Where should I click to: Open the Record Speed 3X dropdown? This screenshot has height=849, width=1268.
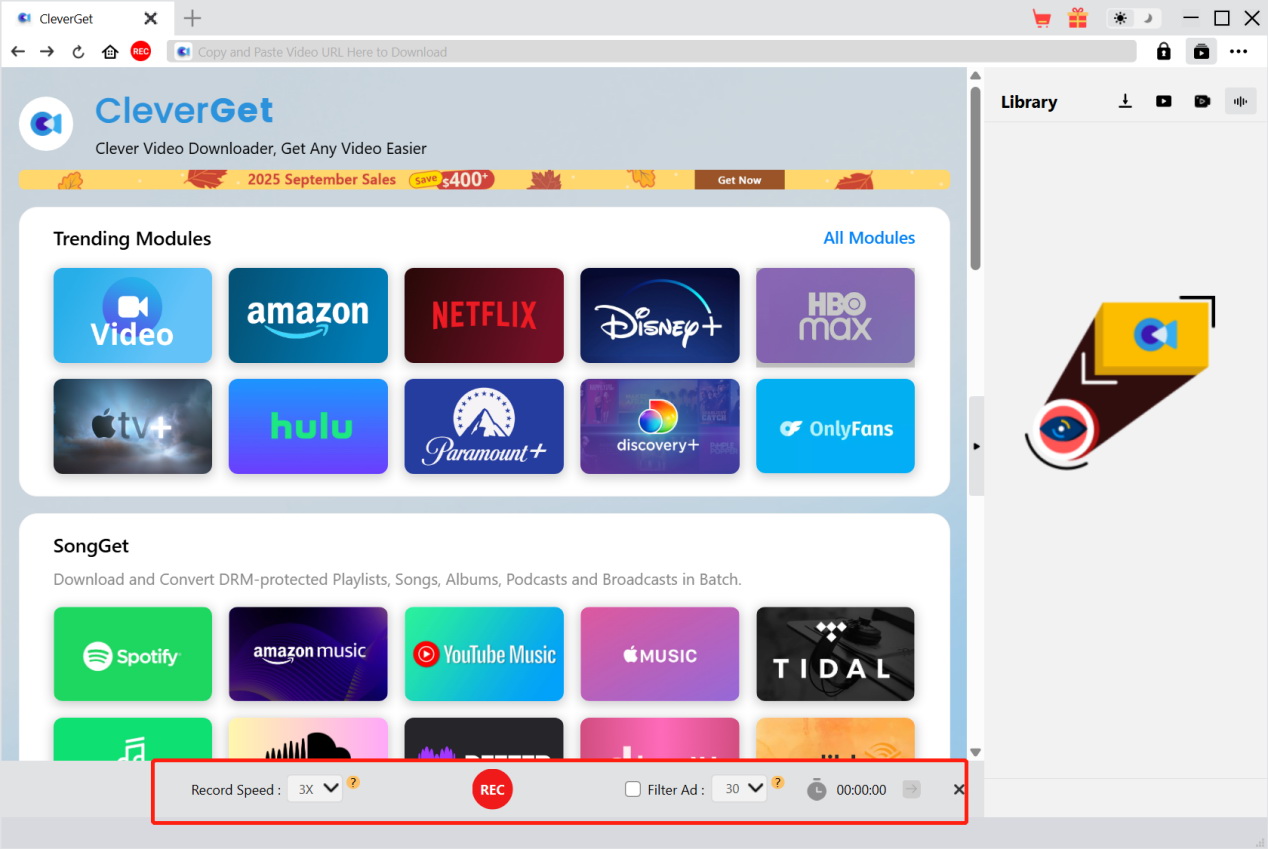[x=315, y=789]
